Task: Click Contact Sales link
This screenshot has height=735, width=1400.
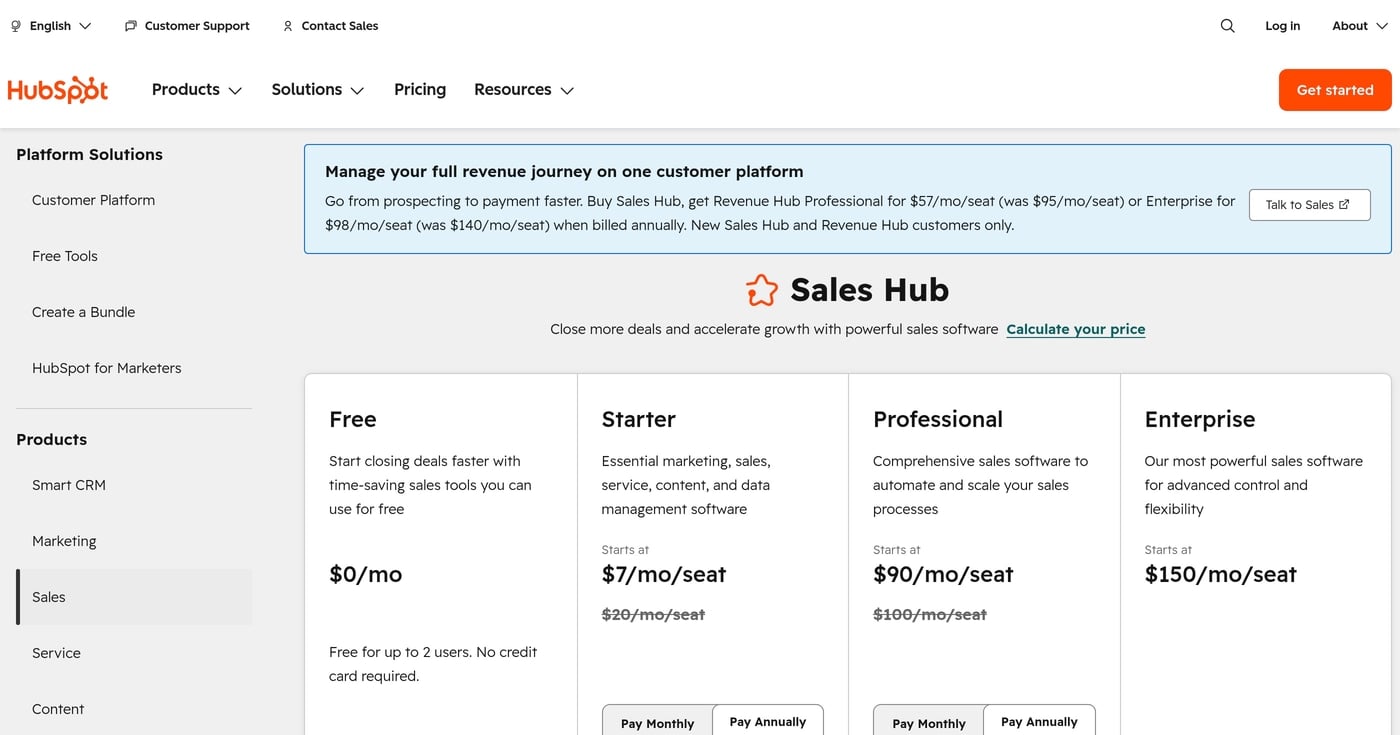Action: 340,26
